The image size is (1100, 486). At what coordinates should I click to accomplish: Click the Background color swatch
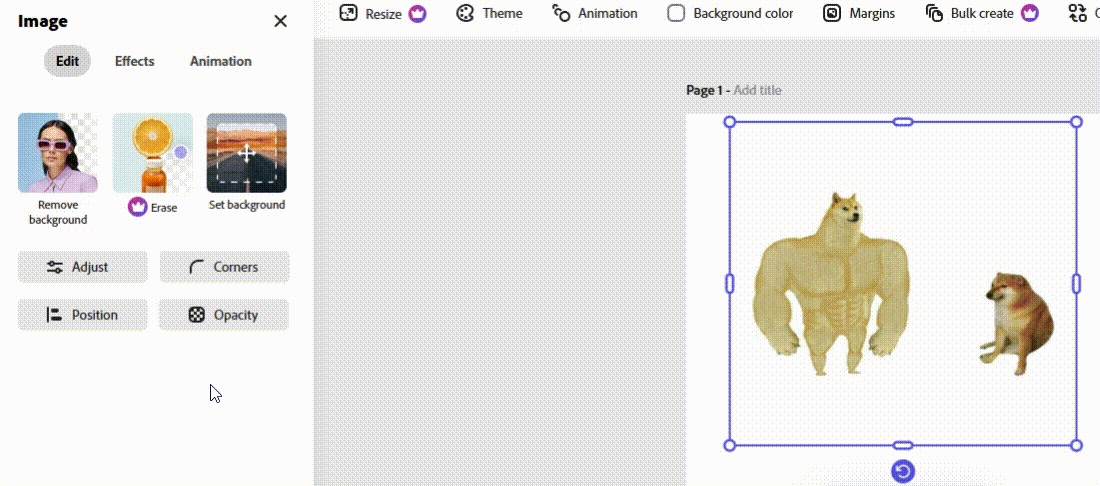[676, 13]
